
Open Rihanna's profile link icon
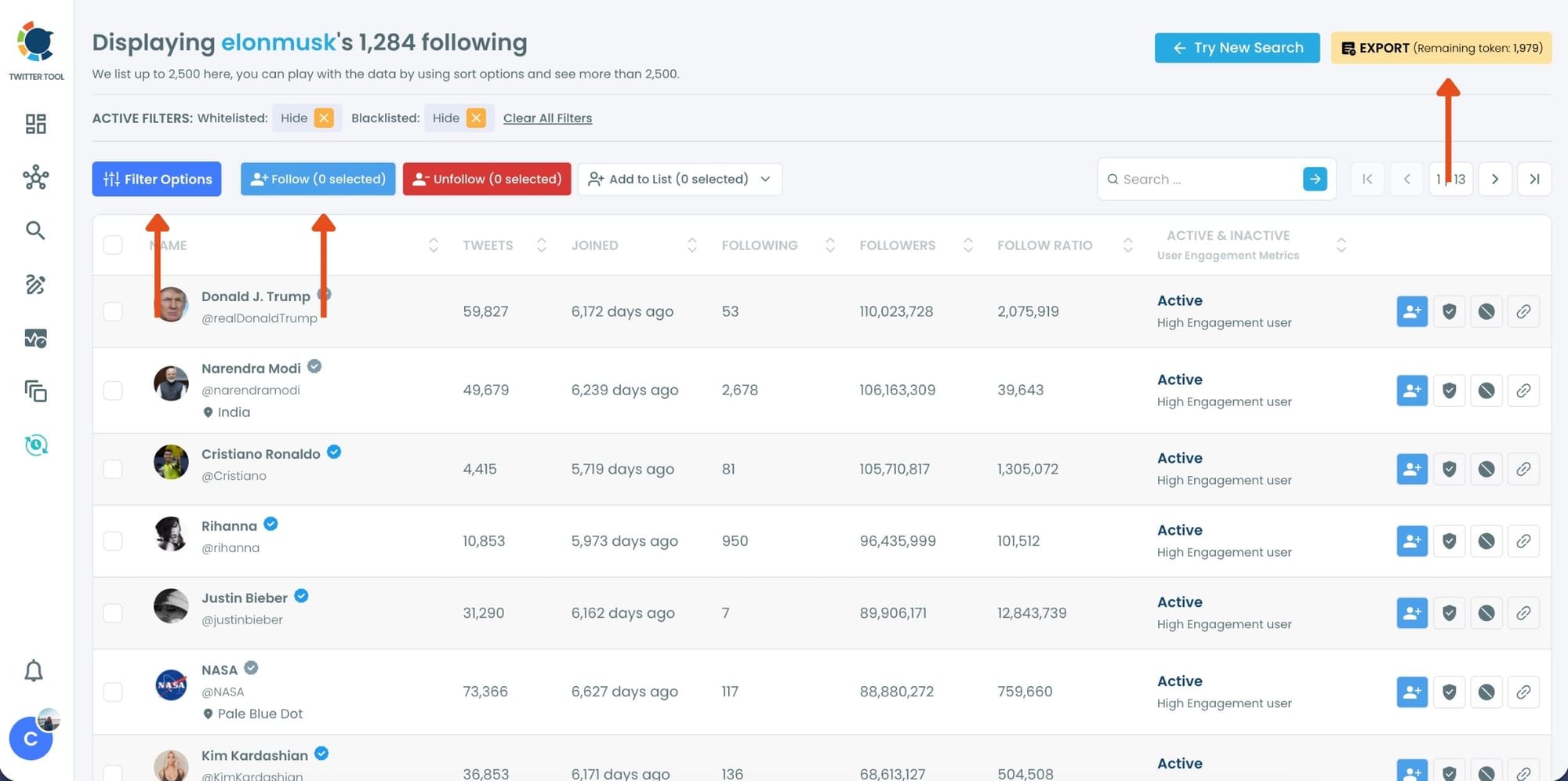(1523, 541)
